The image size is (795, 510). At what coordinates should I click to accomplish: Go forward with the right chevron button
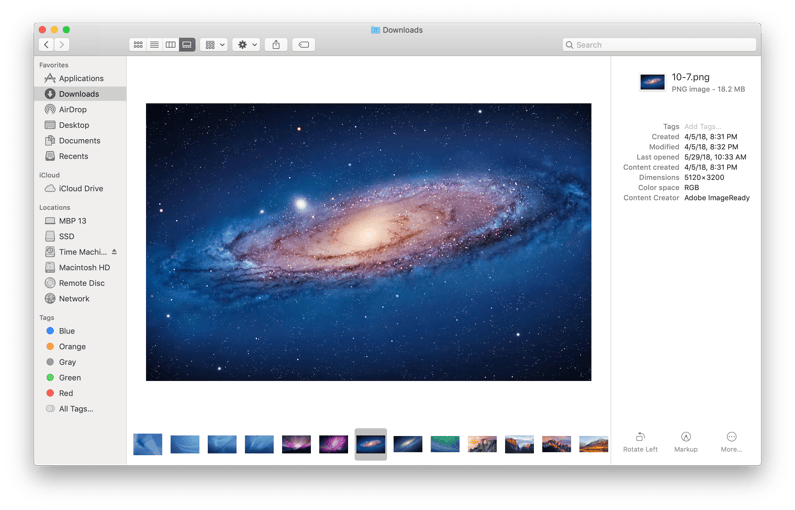pyautogui.click(x=62, y=45)
